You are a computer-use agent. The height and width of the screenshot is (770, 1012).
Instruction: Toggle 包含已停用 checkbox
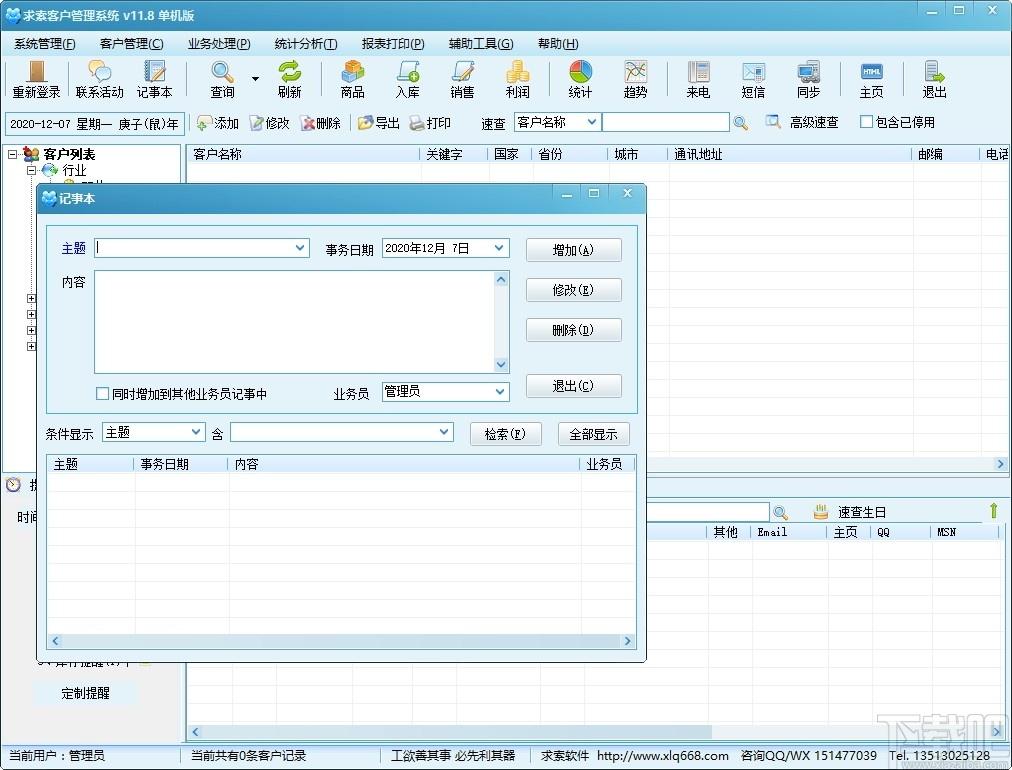(x=866, y=121)
